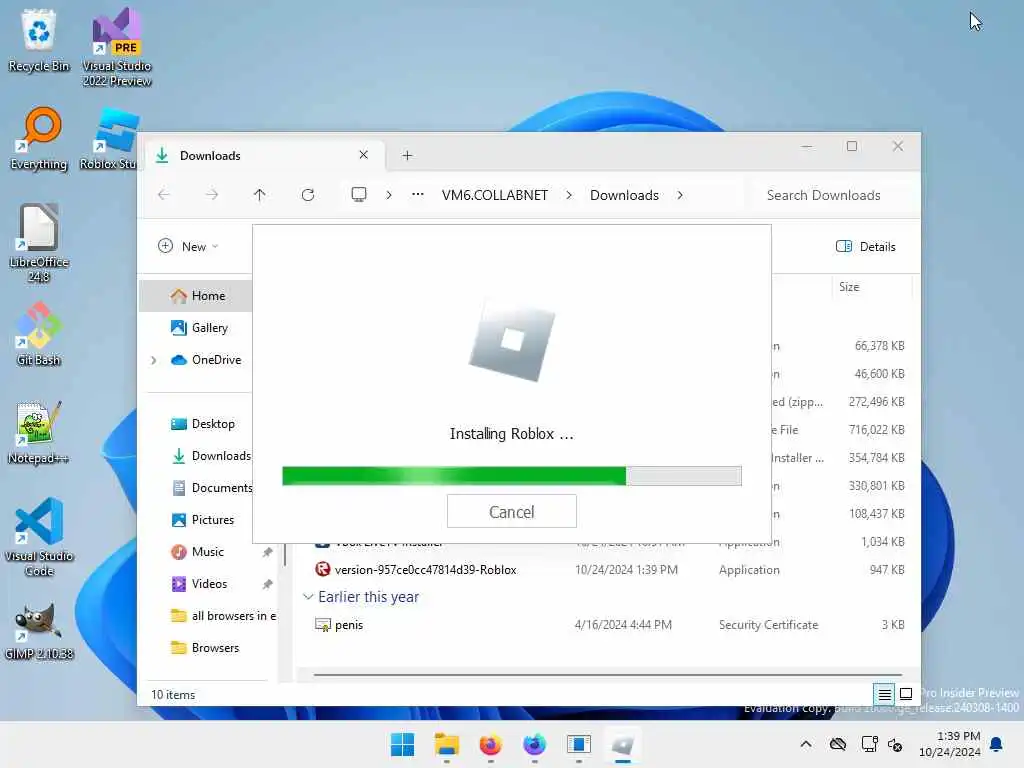This screenshot has width=1024, height=768.
Task: Open the New item dropdown
Action: click(x=189, y=246)
